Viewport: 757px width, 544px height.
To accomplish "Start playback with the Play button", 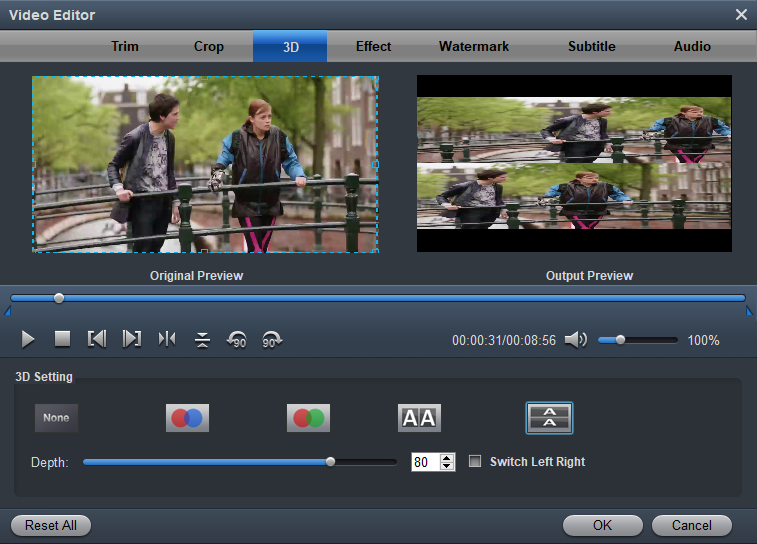I will 28,339.
